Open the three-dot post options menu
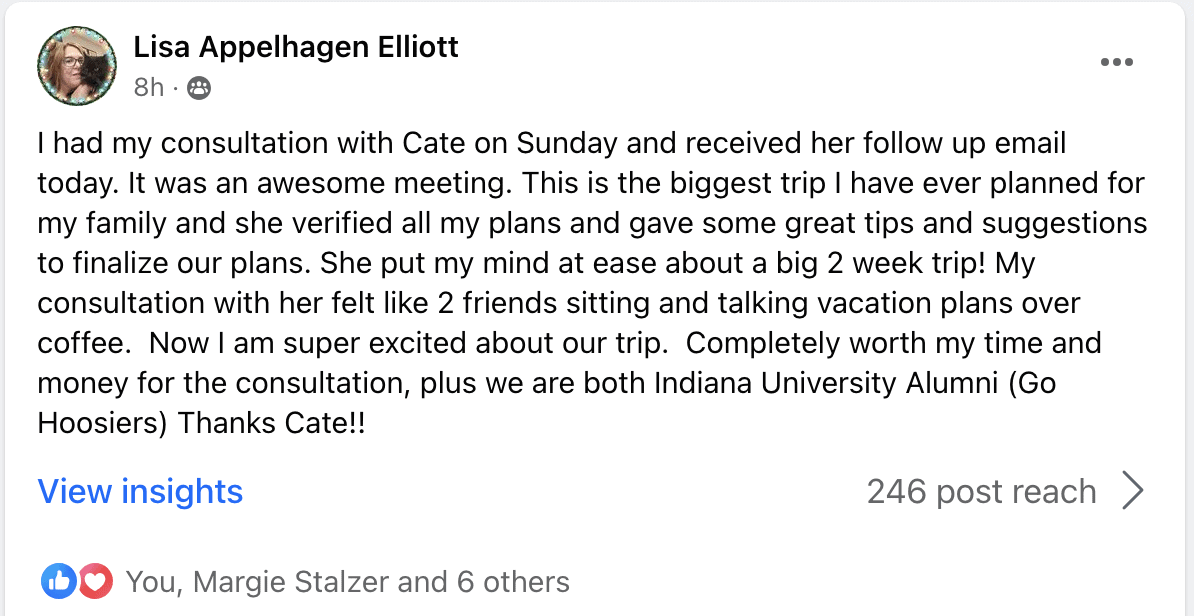The image size is (1194, 616). [x=1116, y=62]
